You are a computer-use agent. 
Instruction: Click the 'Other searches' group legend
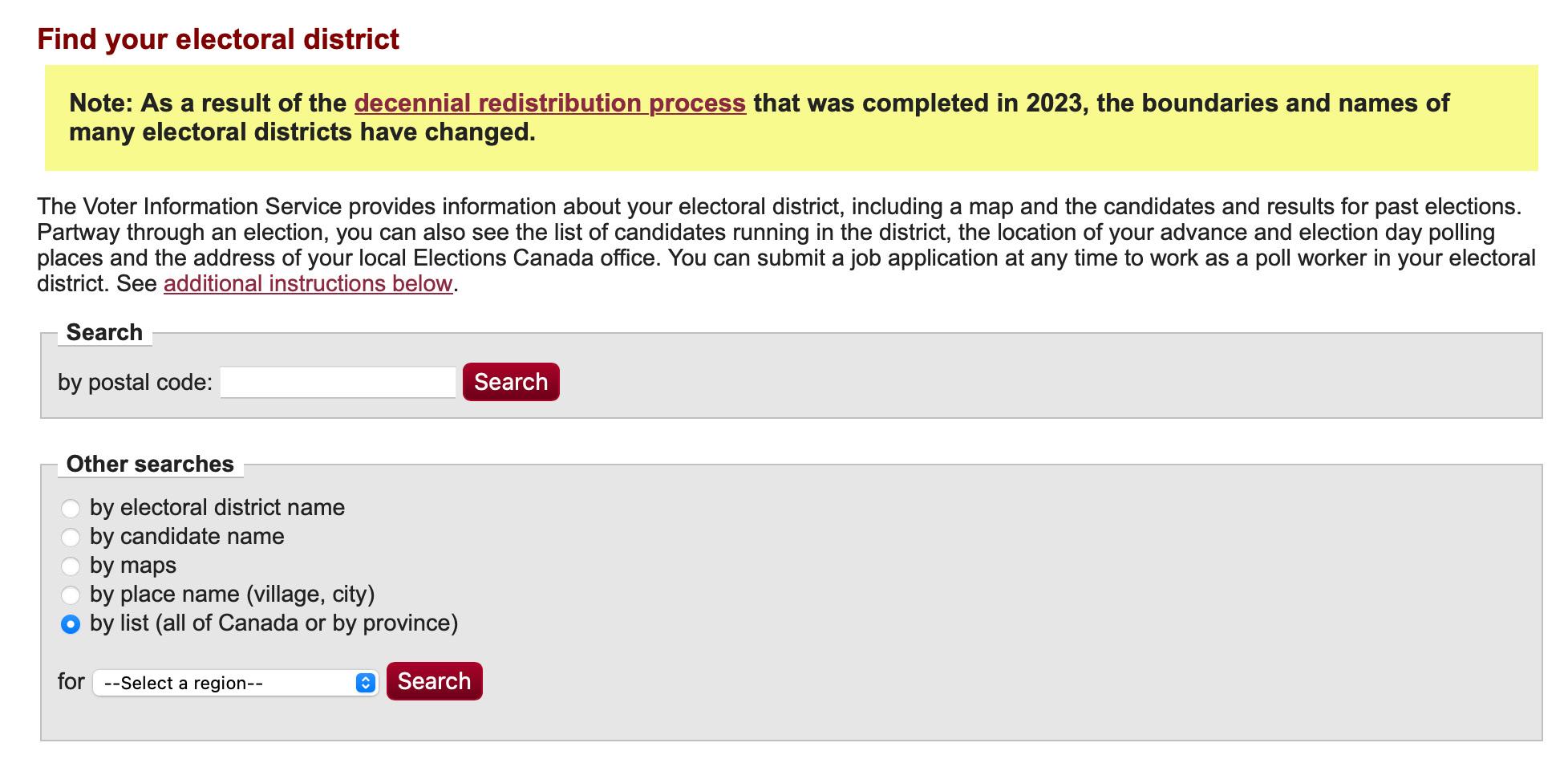point(150,464)
